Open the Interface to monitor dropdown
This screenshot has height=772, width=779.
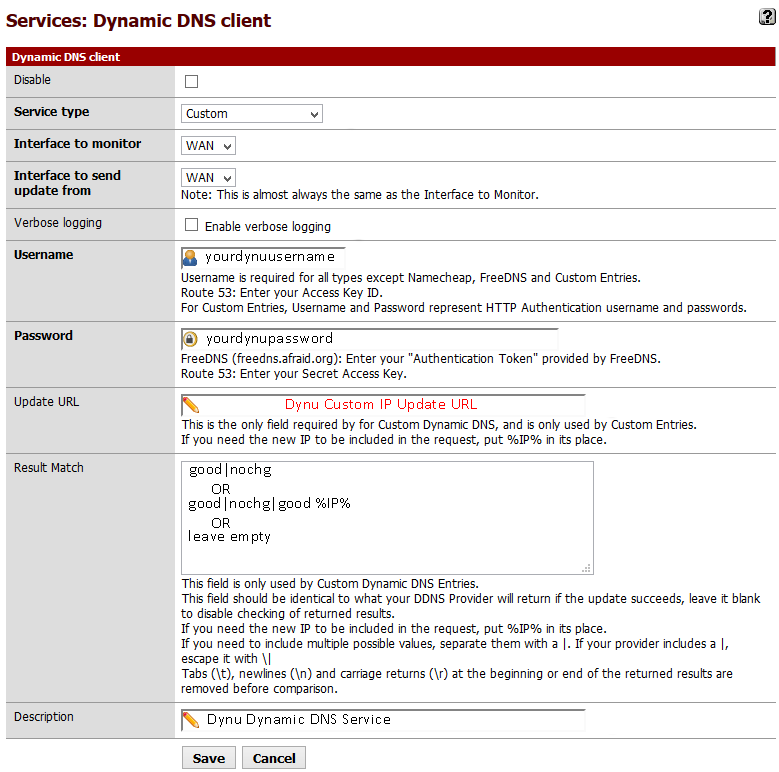pyautogui.click(x=208, y=146)
